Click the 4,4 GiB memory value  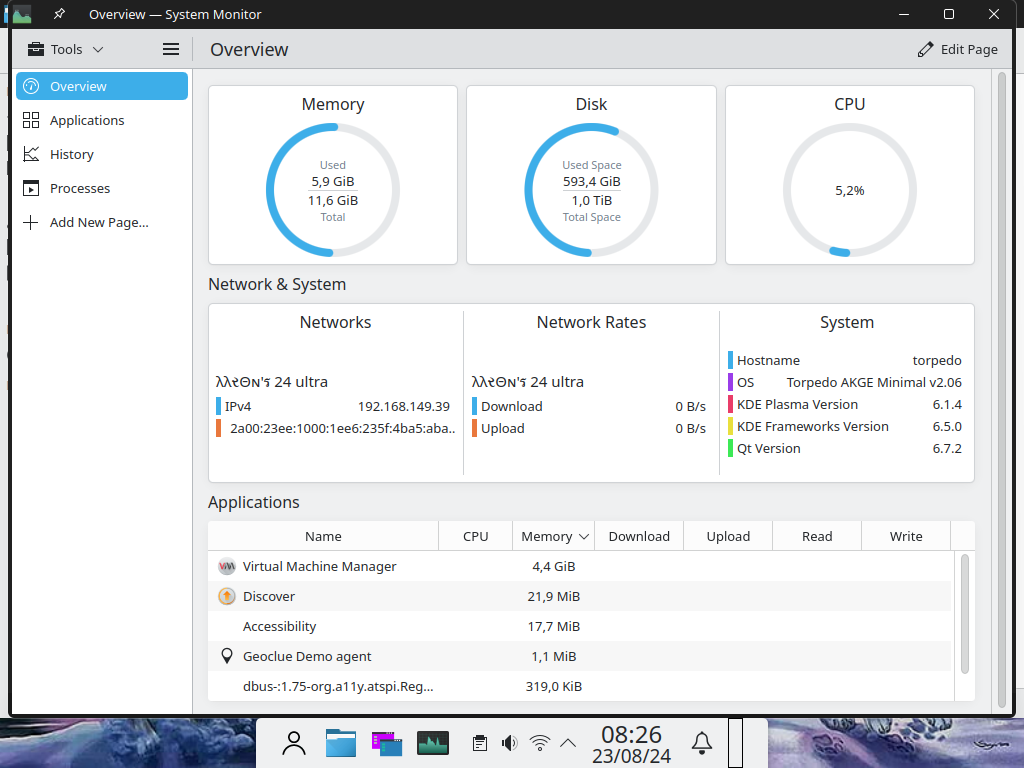(554, 566)
